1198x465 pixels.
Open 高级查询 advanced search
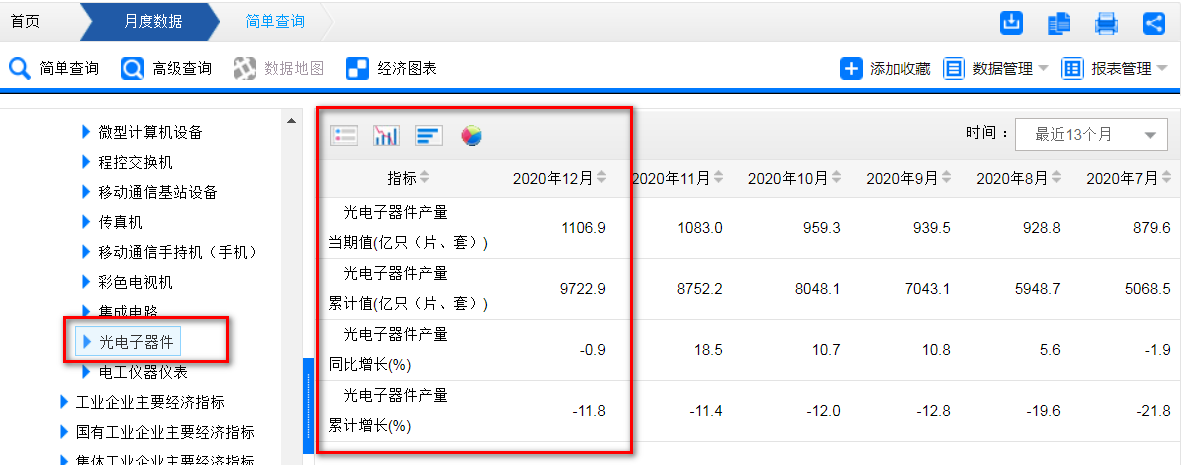[x=167, y=69]
